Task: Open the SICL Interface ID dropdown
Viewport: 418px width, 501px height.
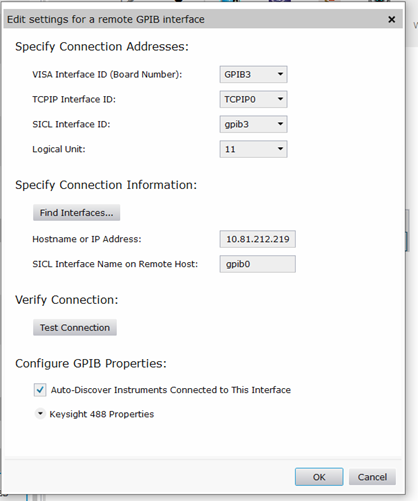Action: [x=253, y=124]
